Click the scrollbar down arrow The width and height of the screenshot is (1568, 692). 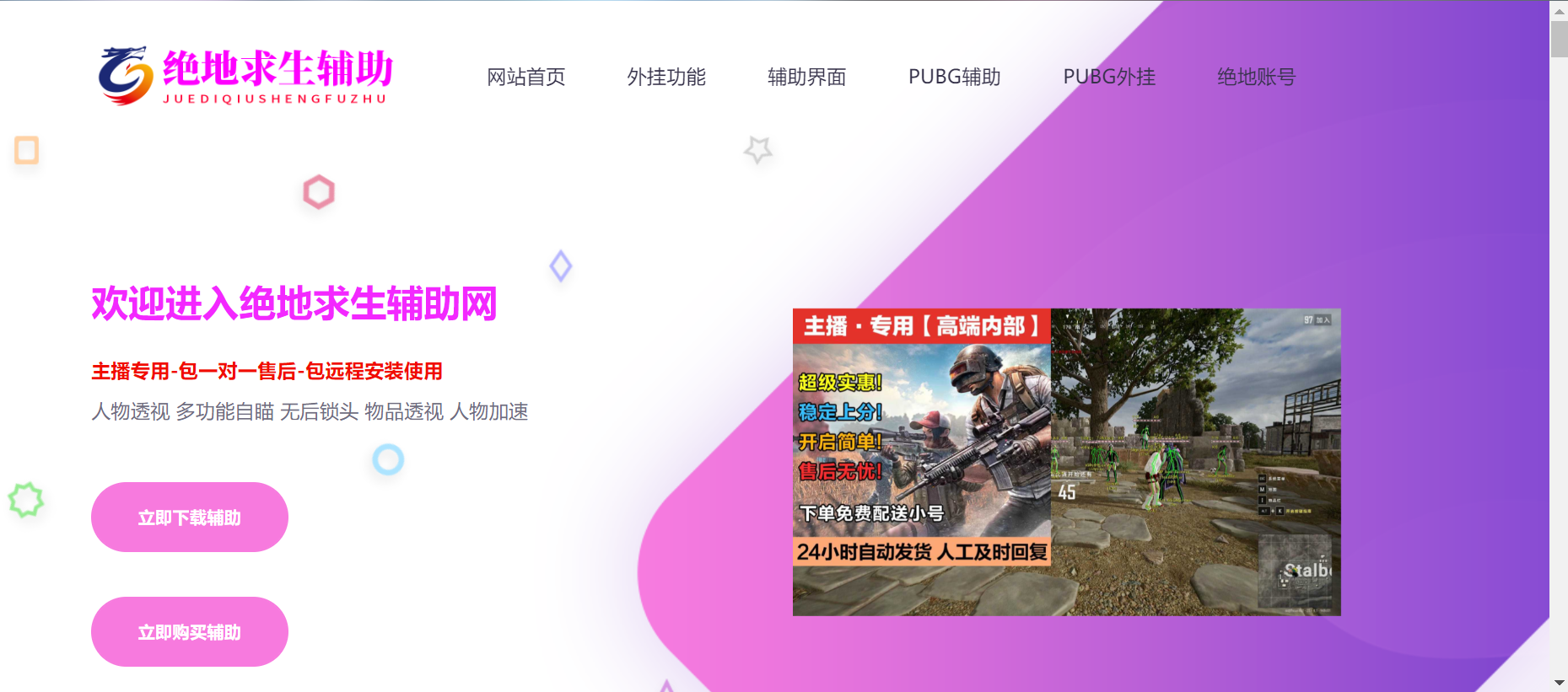tap(1559, 683)
